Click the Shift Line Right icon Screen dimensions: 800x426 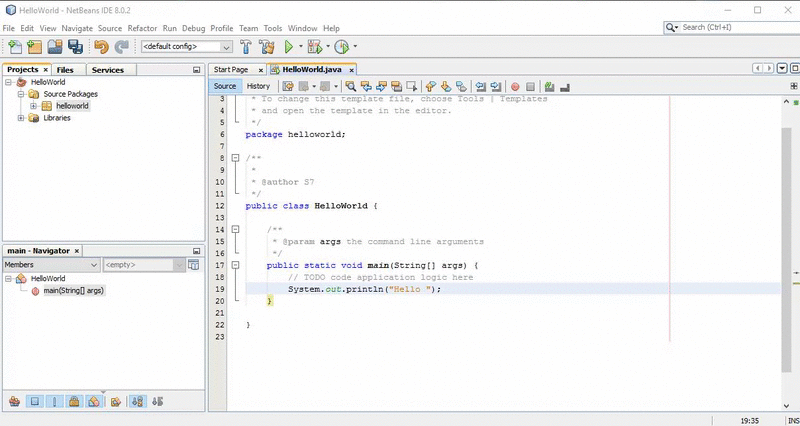pos(495,86)
